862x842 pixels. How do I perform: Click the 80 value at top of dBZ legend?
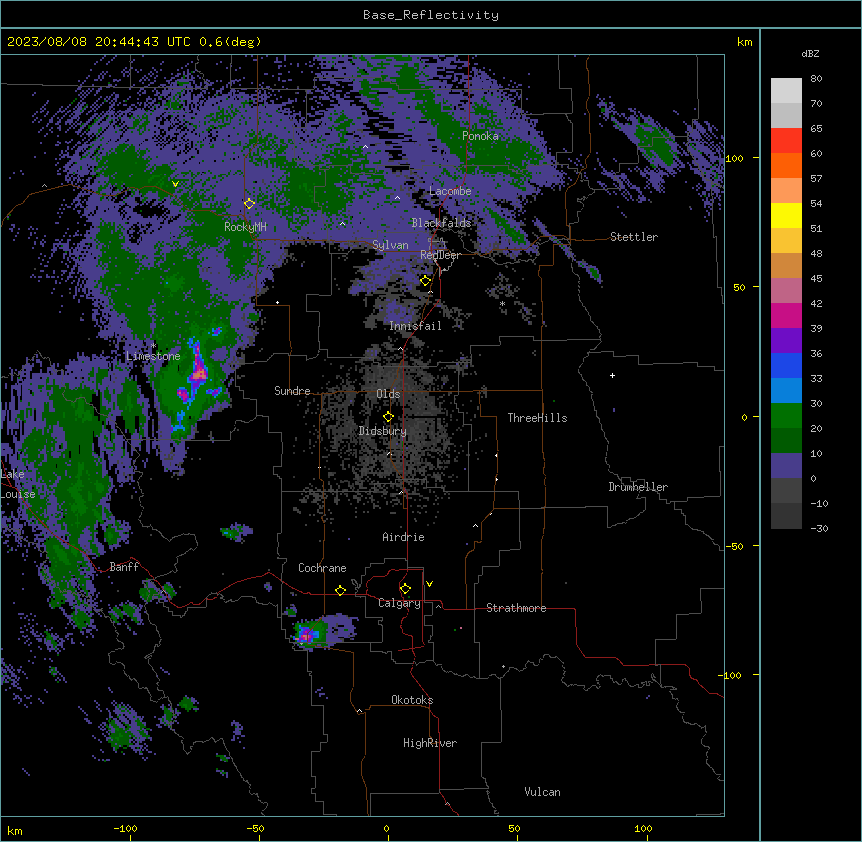pos(816,79)
